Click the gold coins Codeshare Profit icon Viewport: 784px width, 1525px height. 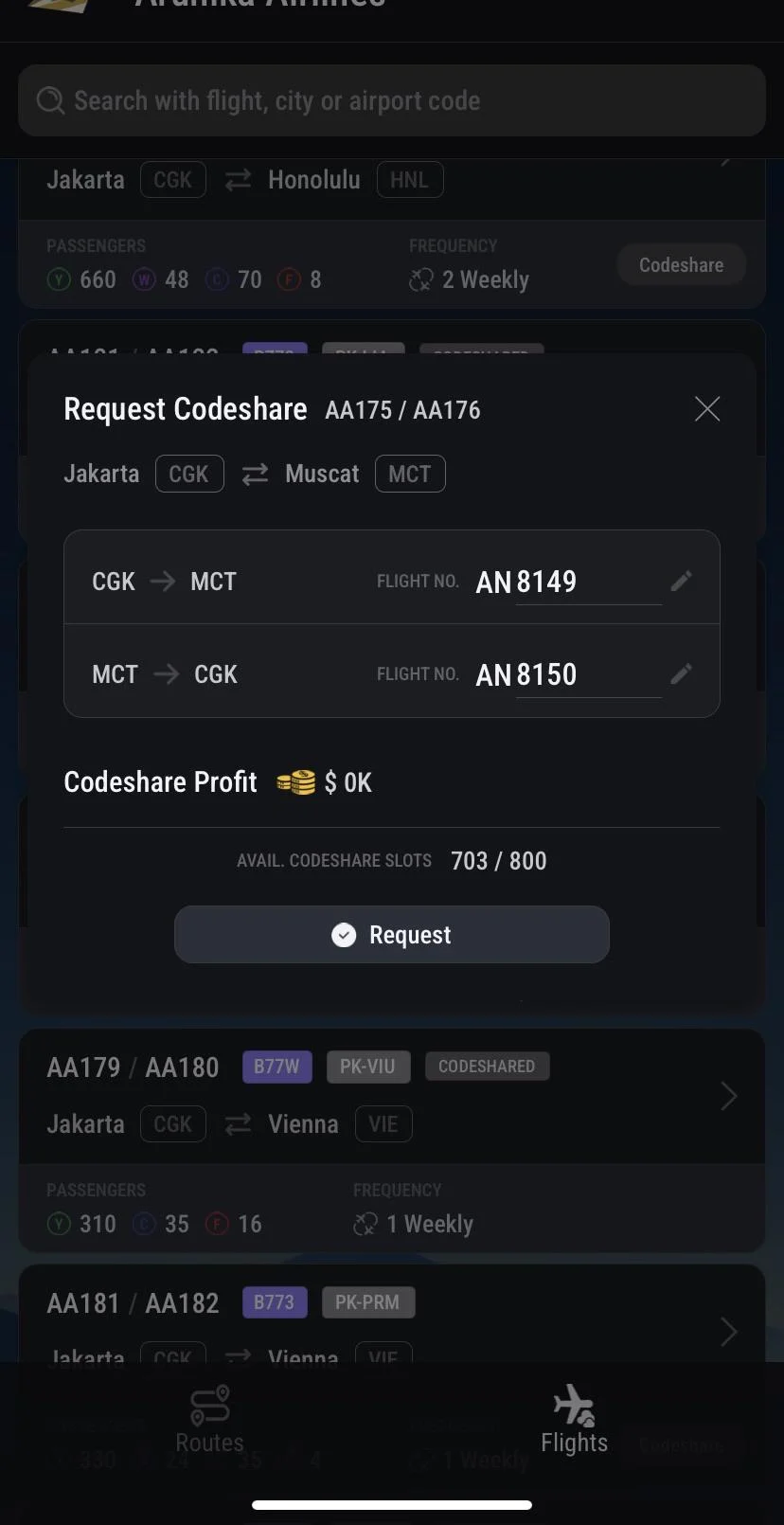pyautogui.click(x=295, y=782)
